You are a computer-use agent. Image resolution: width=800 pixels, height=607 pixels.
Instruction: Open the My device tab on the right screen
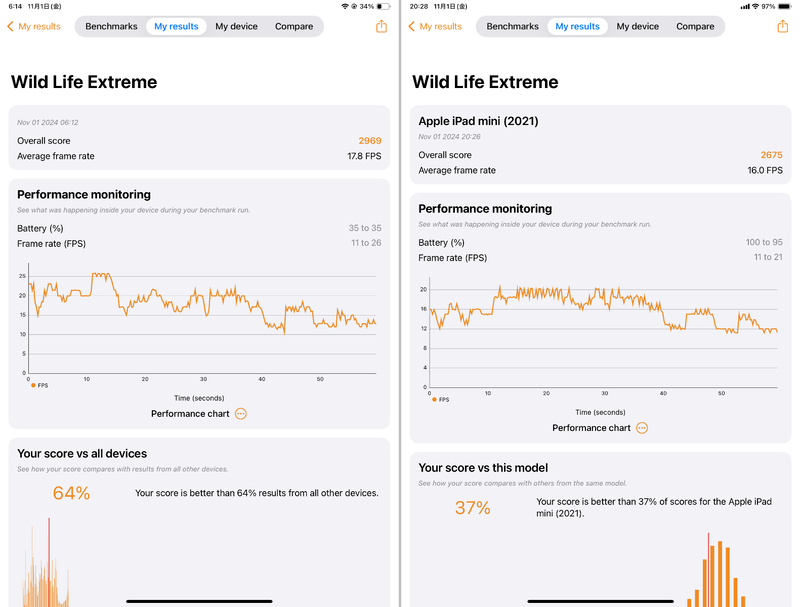coord(637,27)
